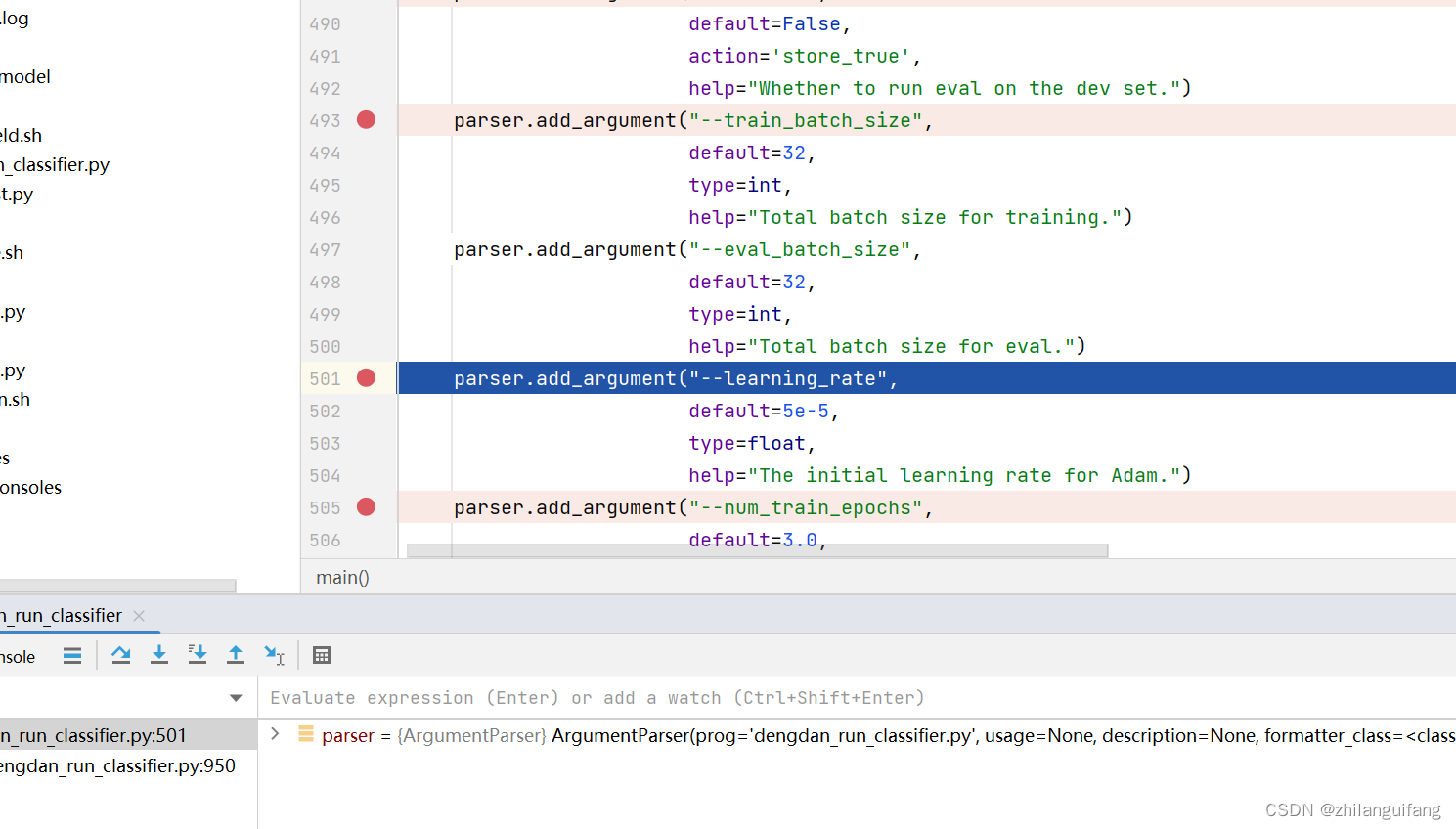Switch to the Console tab in debugger

[18, 657]
